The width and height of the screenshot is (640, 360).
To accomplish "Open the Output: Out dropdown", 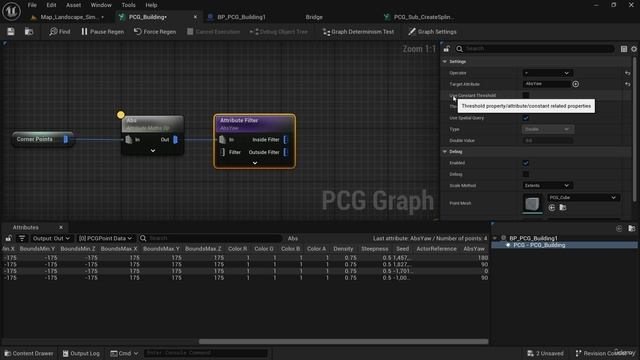I will point(51,238).
